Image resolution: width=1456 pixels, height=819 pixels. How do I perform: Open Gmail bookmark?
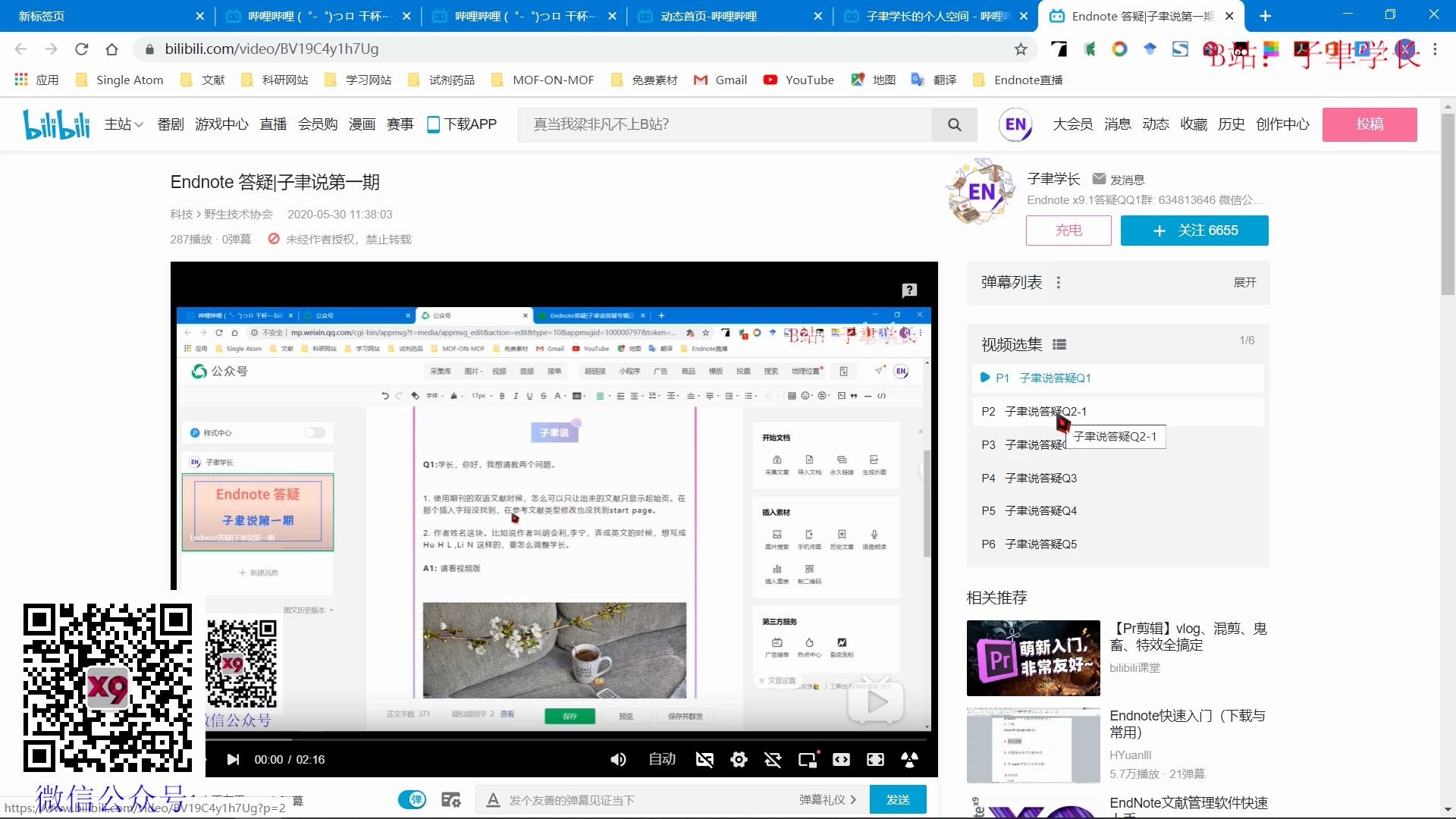point(720,80)
